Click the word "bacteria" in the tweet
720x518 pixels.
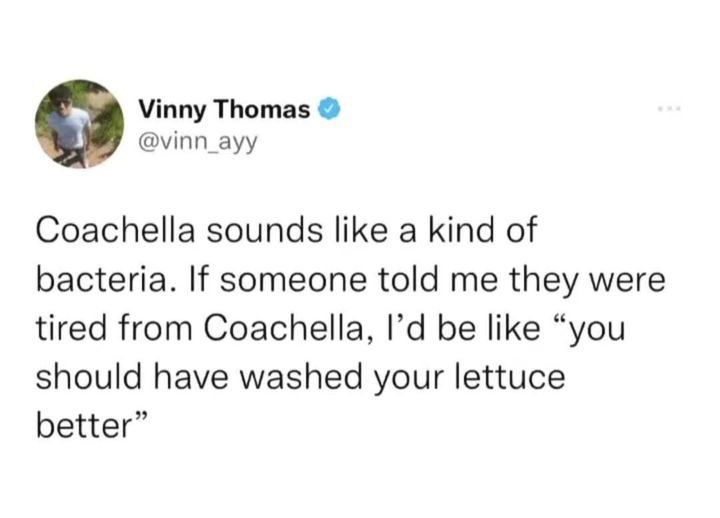pos(101,279)
